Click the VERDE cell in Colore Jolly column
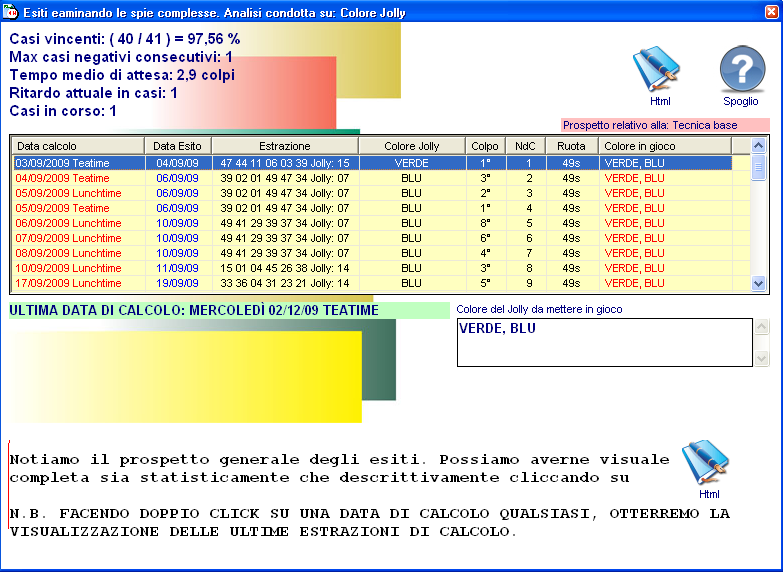This screenshot has width=783, height=572. click(x=411, y=163)
